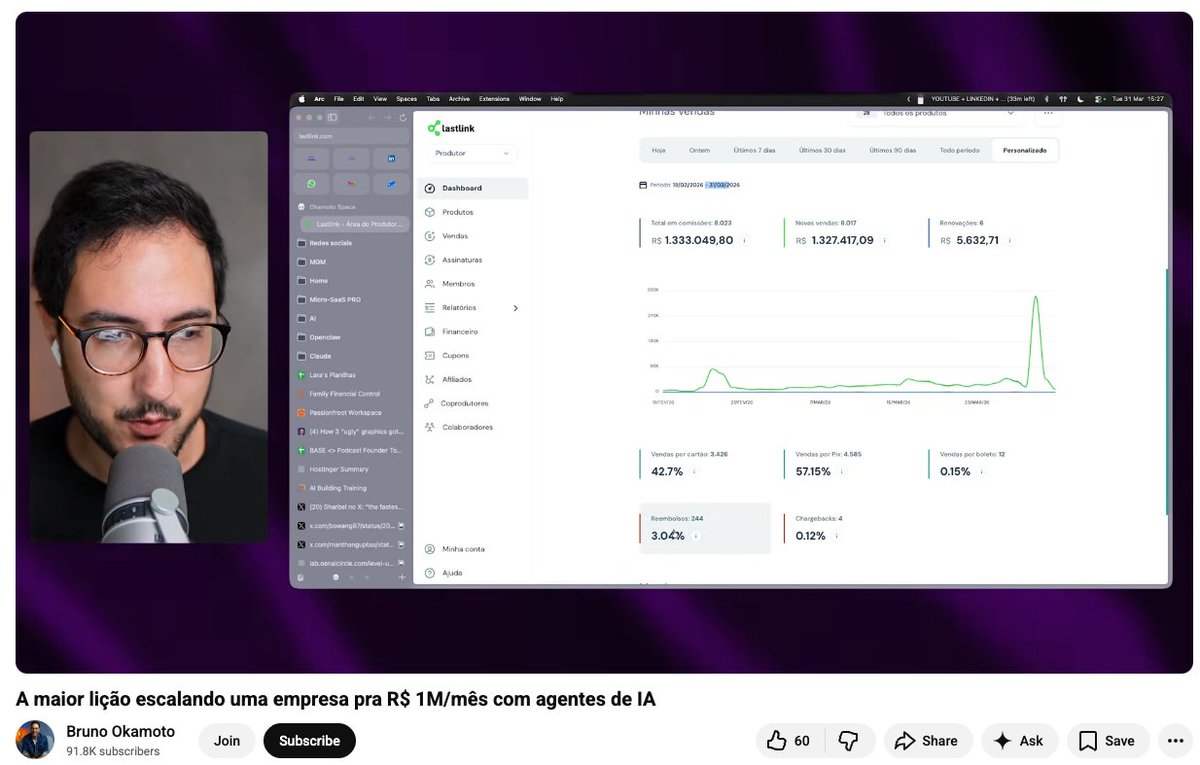Viewport: 1200px width, 765px height.
Task: Toggle the Arc sidebar visibility icon
Action: [x=333, y=118]
